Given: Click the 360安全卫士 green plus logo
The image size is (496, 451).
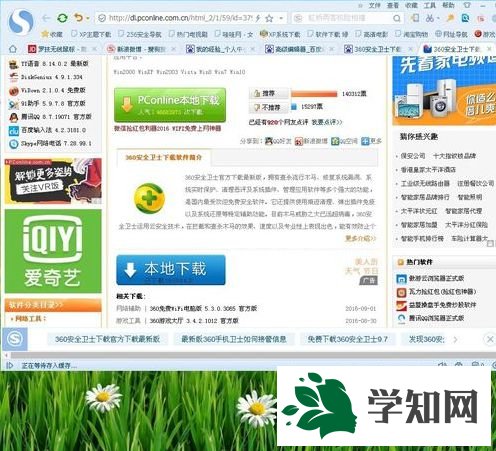Looking at the screenshot, I should point(149,198).
